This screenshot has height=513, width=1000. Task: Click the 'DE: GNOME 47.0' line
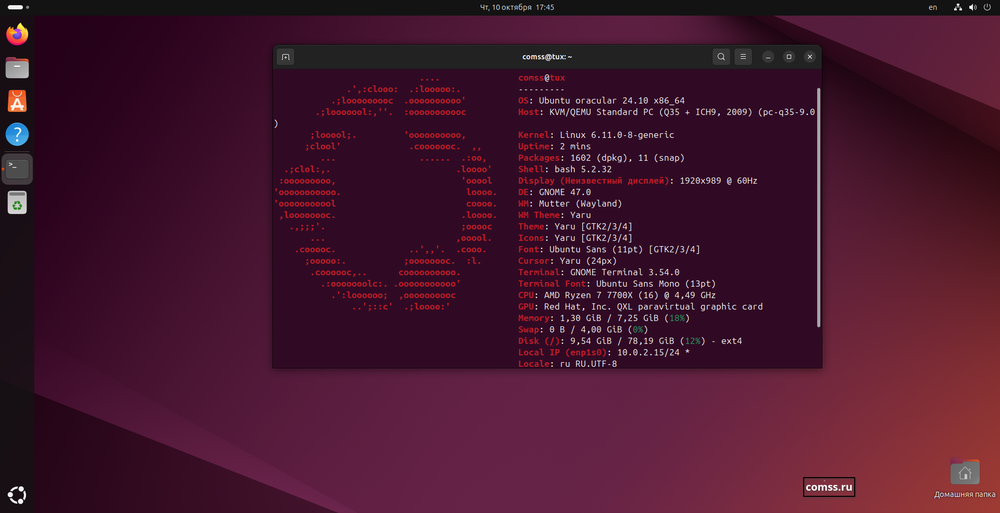point(555,192)
